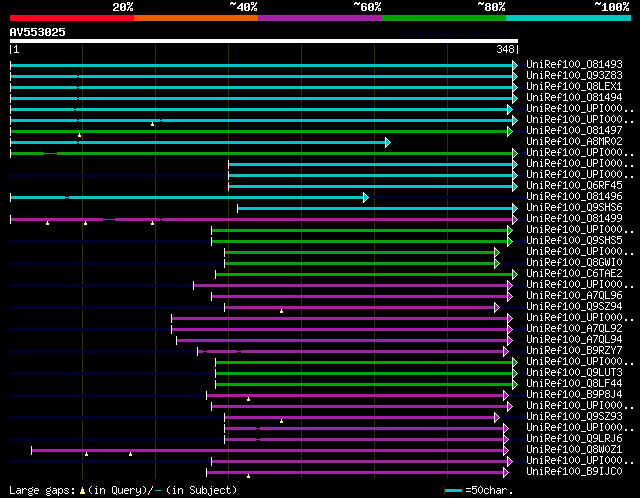The image size is (640, 498).
Task: Open hit UniRef100_O81497 label
Action: coord(574,131)
